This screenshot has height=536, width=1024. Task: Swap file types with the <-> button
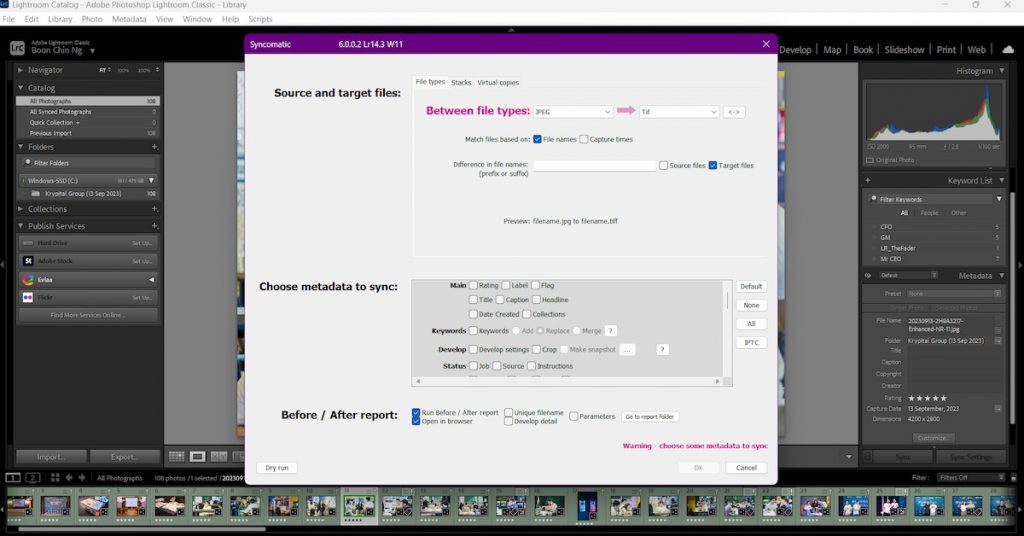(x=734, y=112)
